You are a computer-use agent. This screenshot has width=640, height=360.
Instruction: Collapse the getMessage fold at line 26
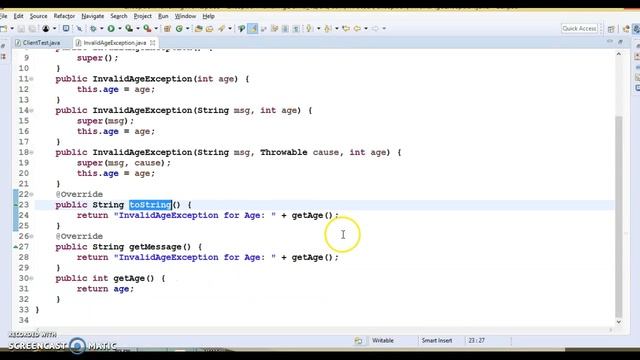coord(31,236)
